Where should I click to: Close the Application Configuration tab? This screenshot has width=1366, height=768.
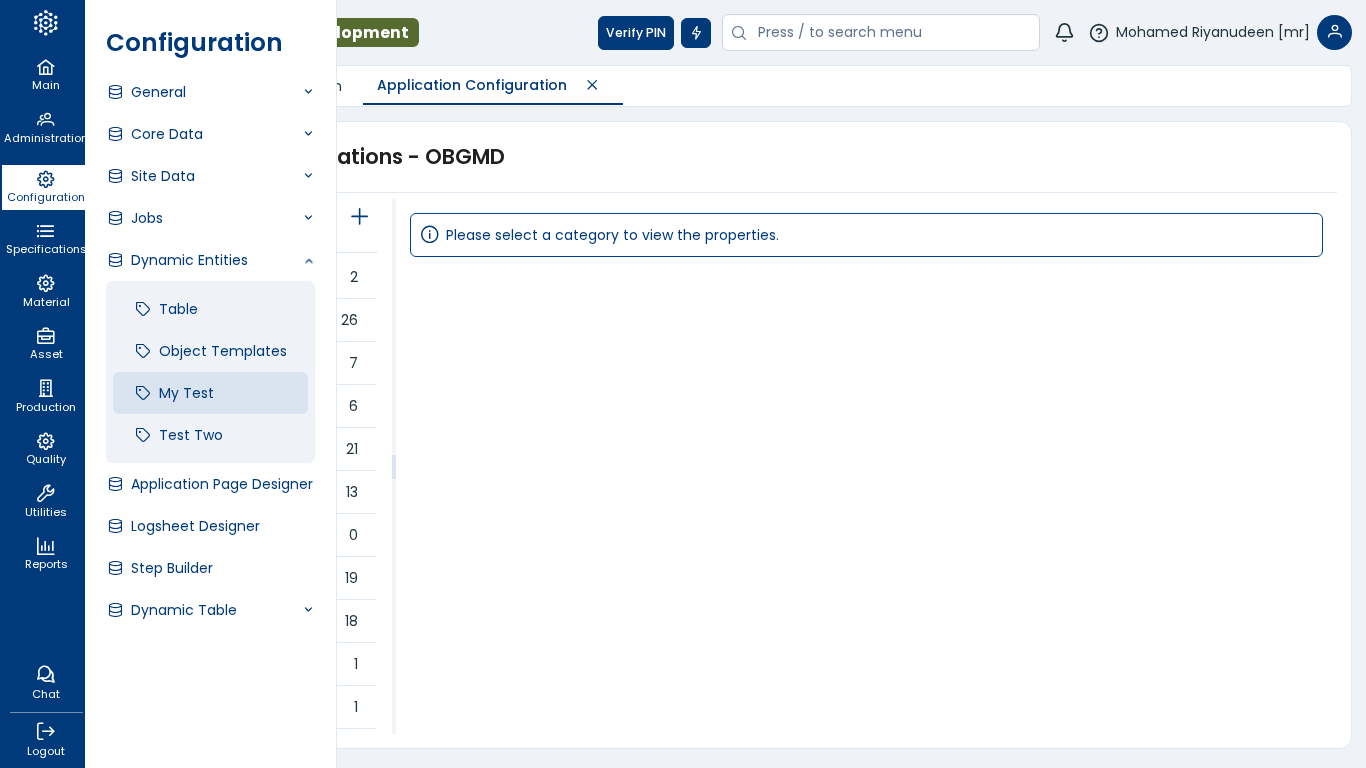click(592, 85)
